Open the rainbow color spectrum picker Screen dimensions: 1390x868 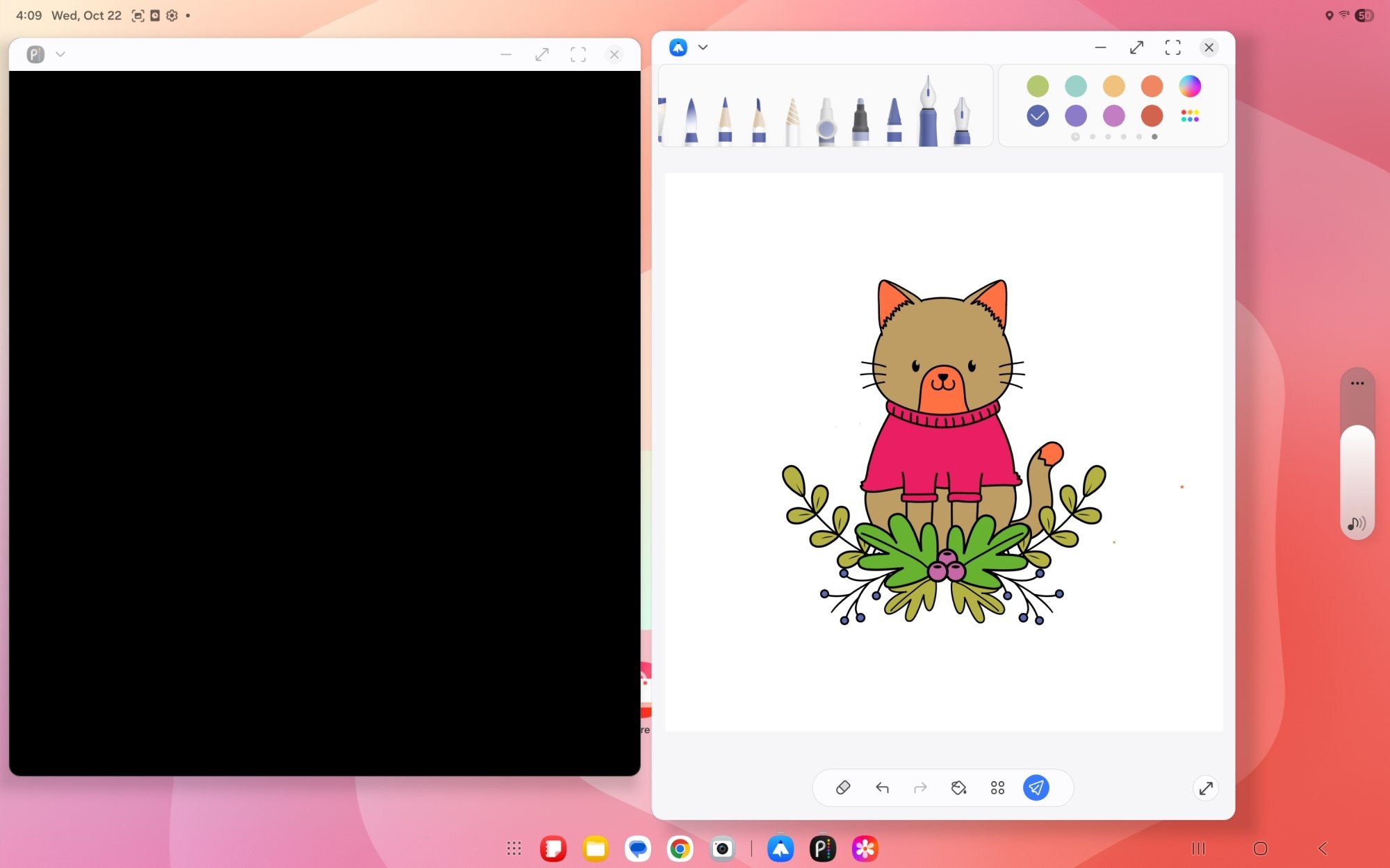tap(1190, 86)
